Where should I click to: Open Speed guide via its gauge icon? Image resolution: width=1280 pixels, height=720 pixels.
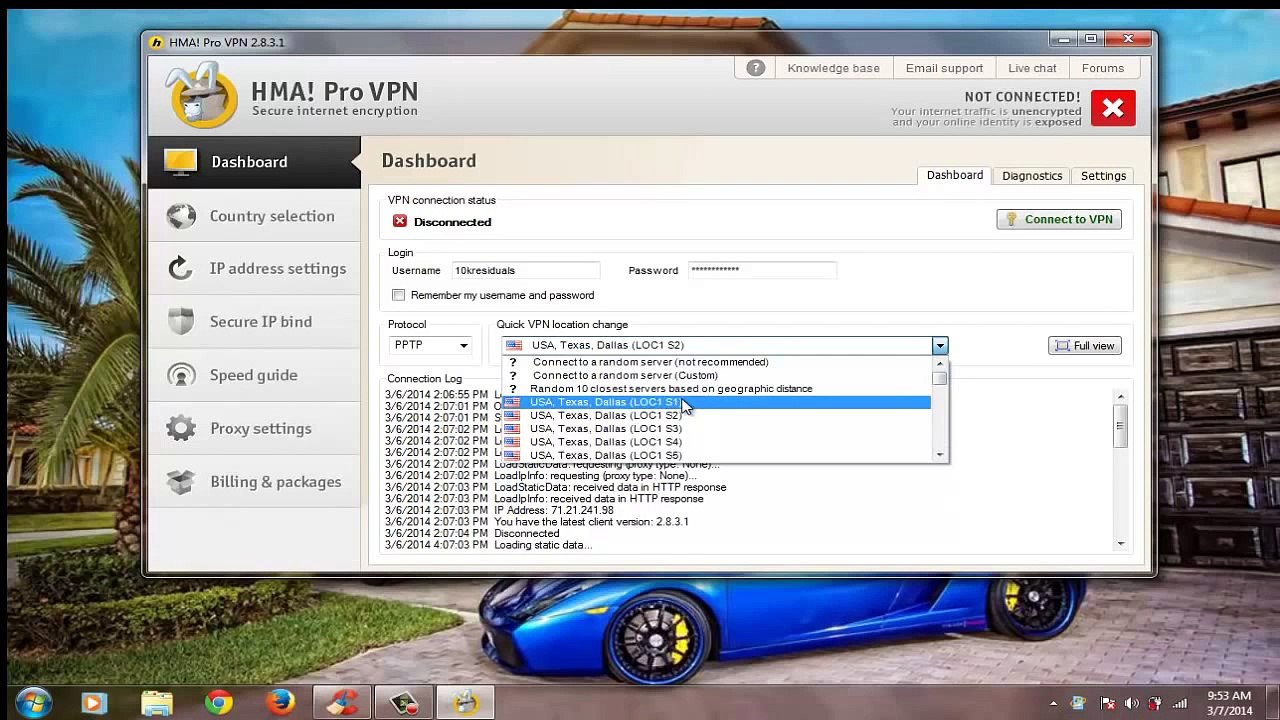[x=181, y=375]
